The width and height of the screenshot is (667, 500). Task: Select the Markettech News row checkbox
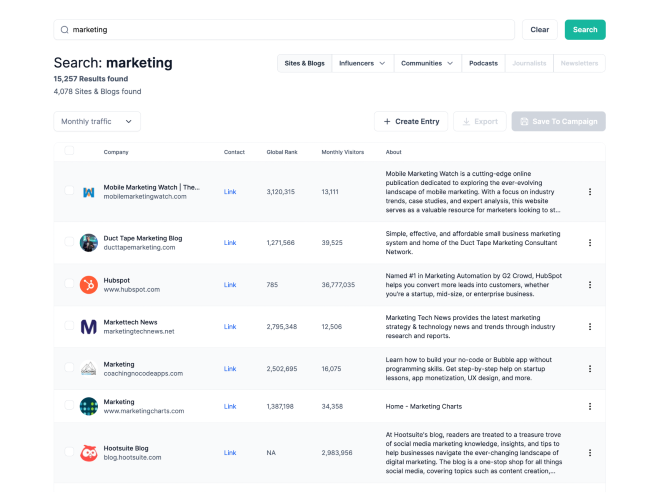pyautogui.click(x=69, y=326)
